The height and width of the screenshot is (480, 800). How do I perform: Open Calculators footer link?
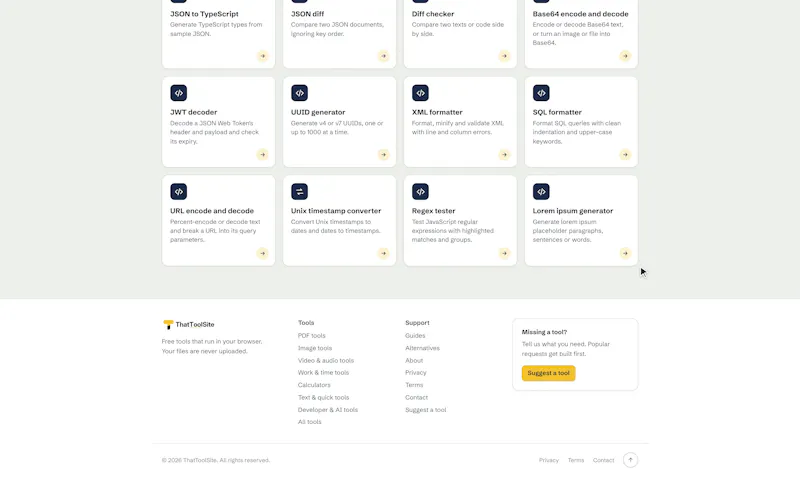(x=314, y=385)
